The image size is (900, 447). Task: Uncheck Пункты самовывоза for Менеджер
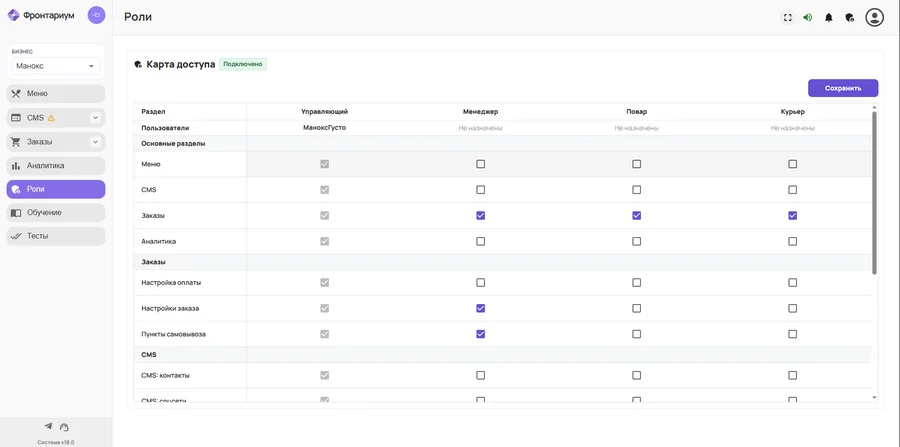pos(480,334)
